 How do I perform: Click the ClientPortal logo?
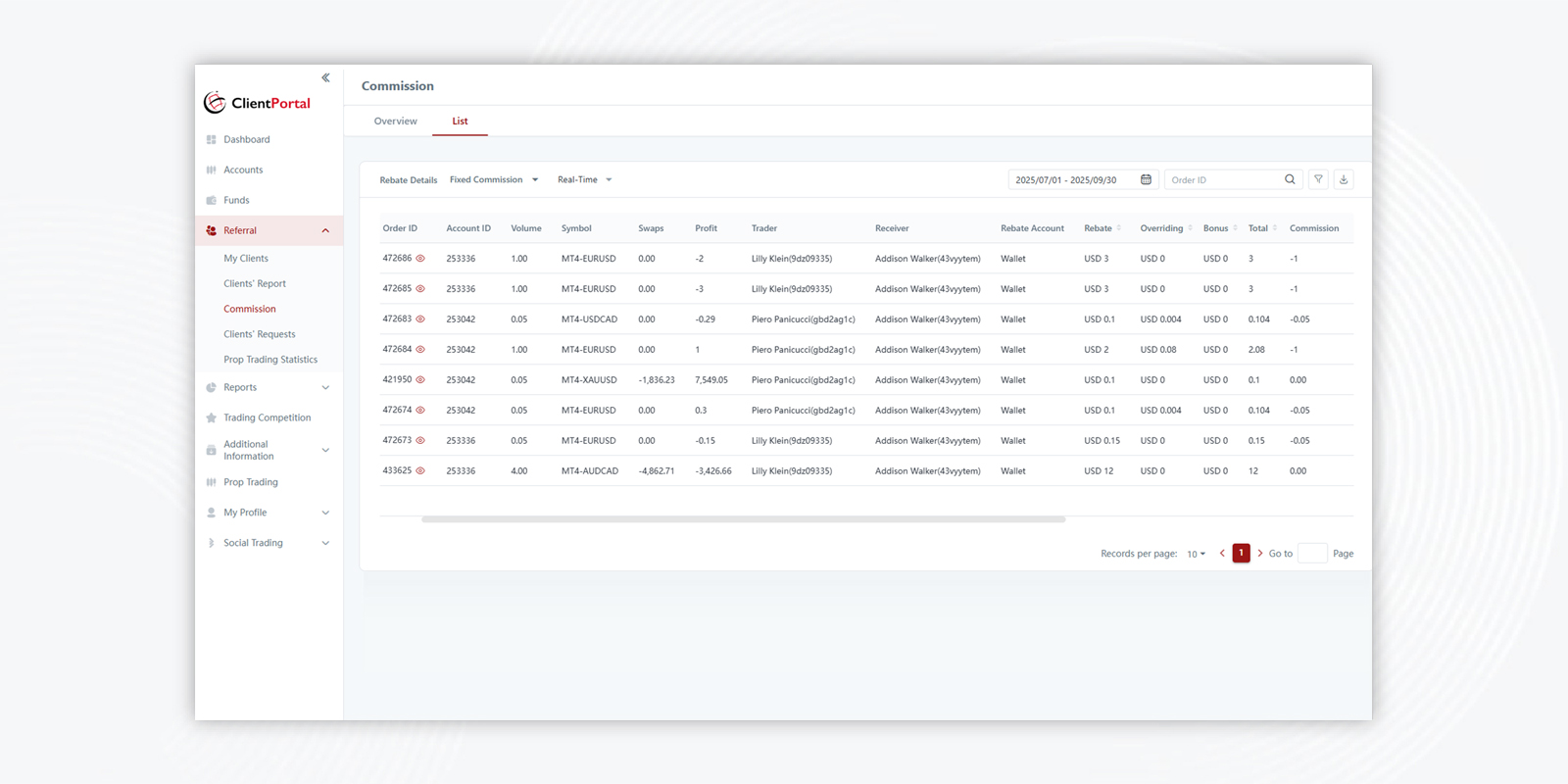pos(257,103)
